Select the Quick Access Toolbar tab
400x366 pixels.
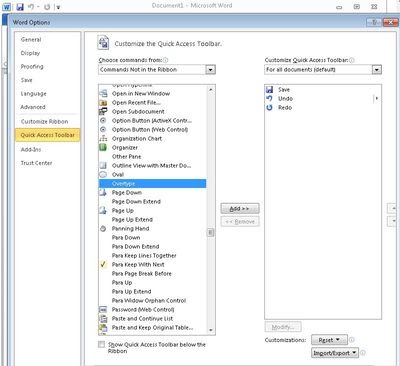point(48,135)
